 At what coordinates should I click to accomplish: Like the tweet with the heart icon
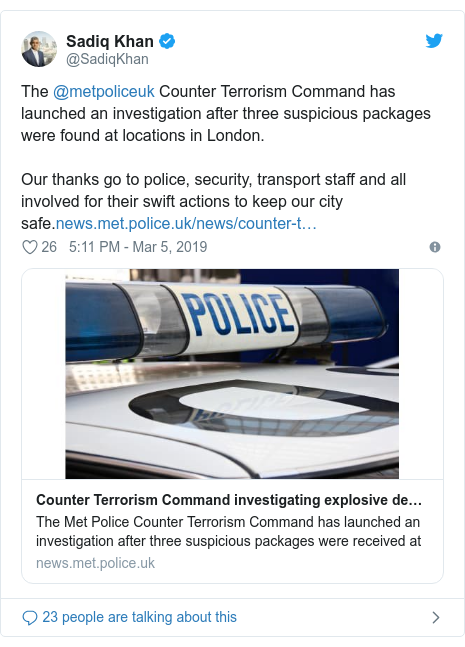point(30,247)
